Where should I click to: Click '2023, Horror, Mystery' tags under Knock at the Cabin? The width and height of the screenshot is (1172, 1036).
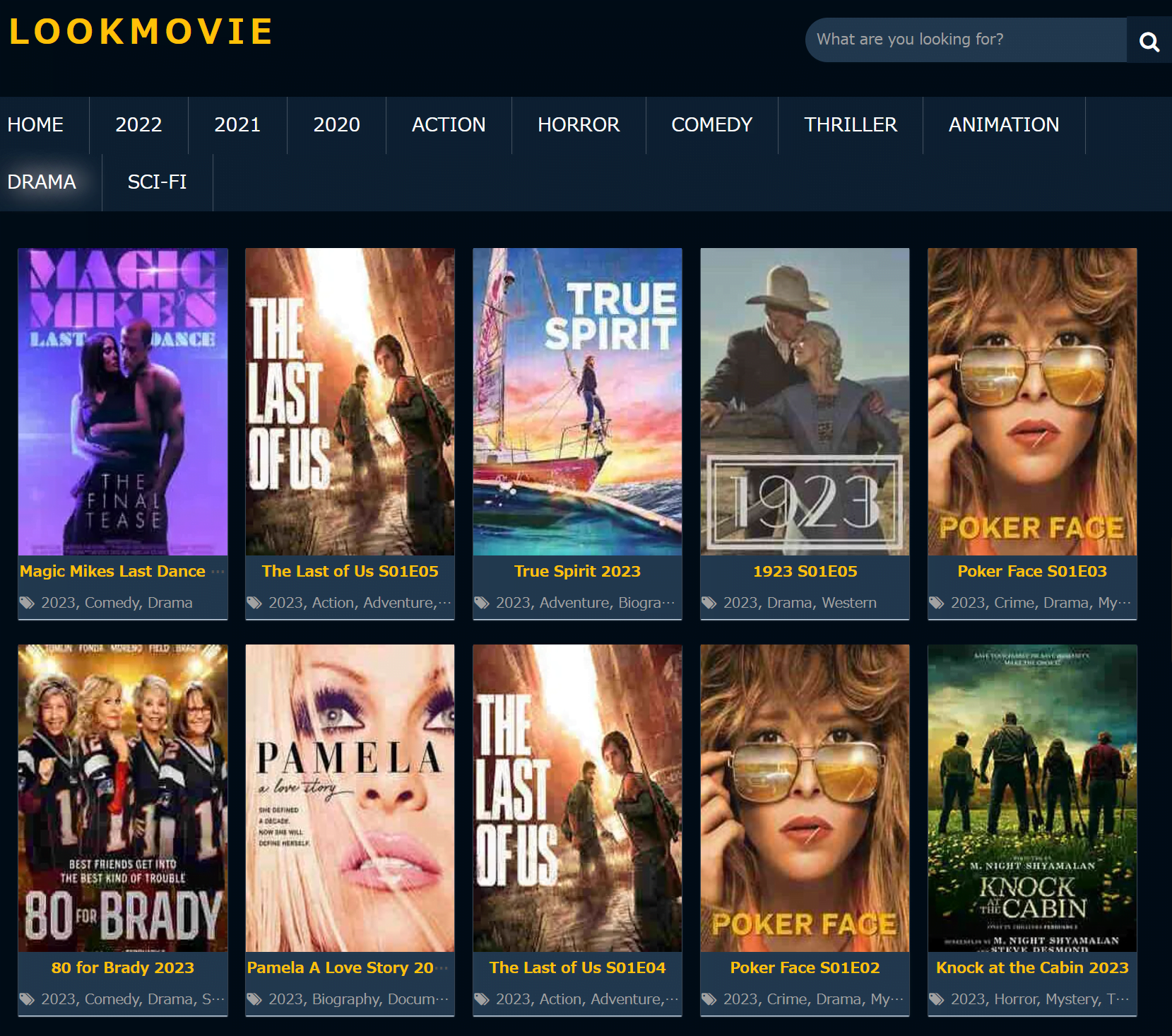tap(1041, 999)
